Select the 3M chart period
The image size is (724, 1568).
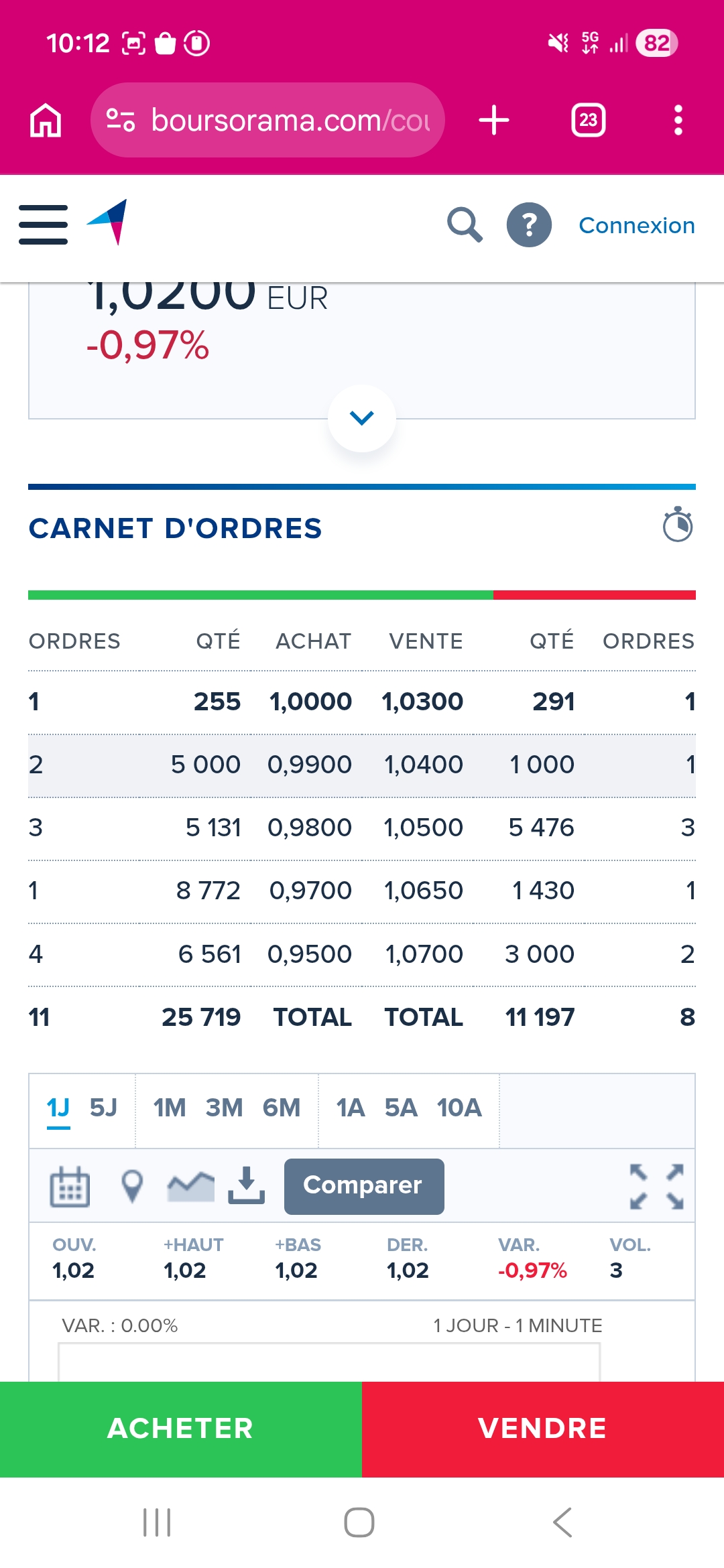tap(224, 1108)
